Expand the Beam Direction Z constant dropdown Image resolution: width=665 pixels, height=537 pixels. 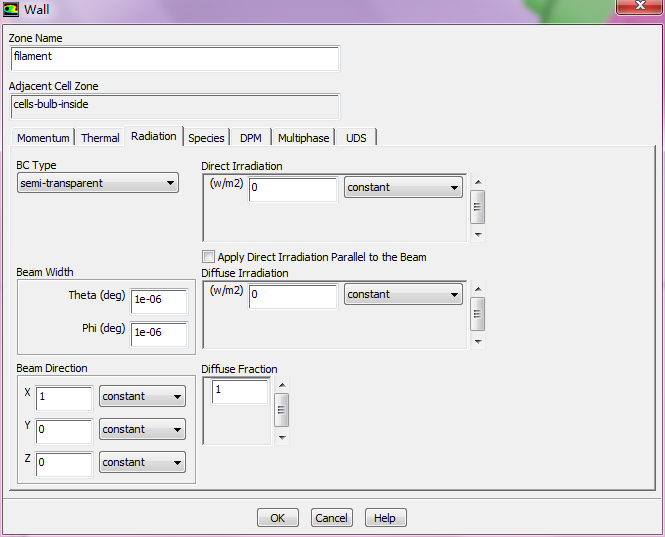(x=142, y=463)
